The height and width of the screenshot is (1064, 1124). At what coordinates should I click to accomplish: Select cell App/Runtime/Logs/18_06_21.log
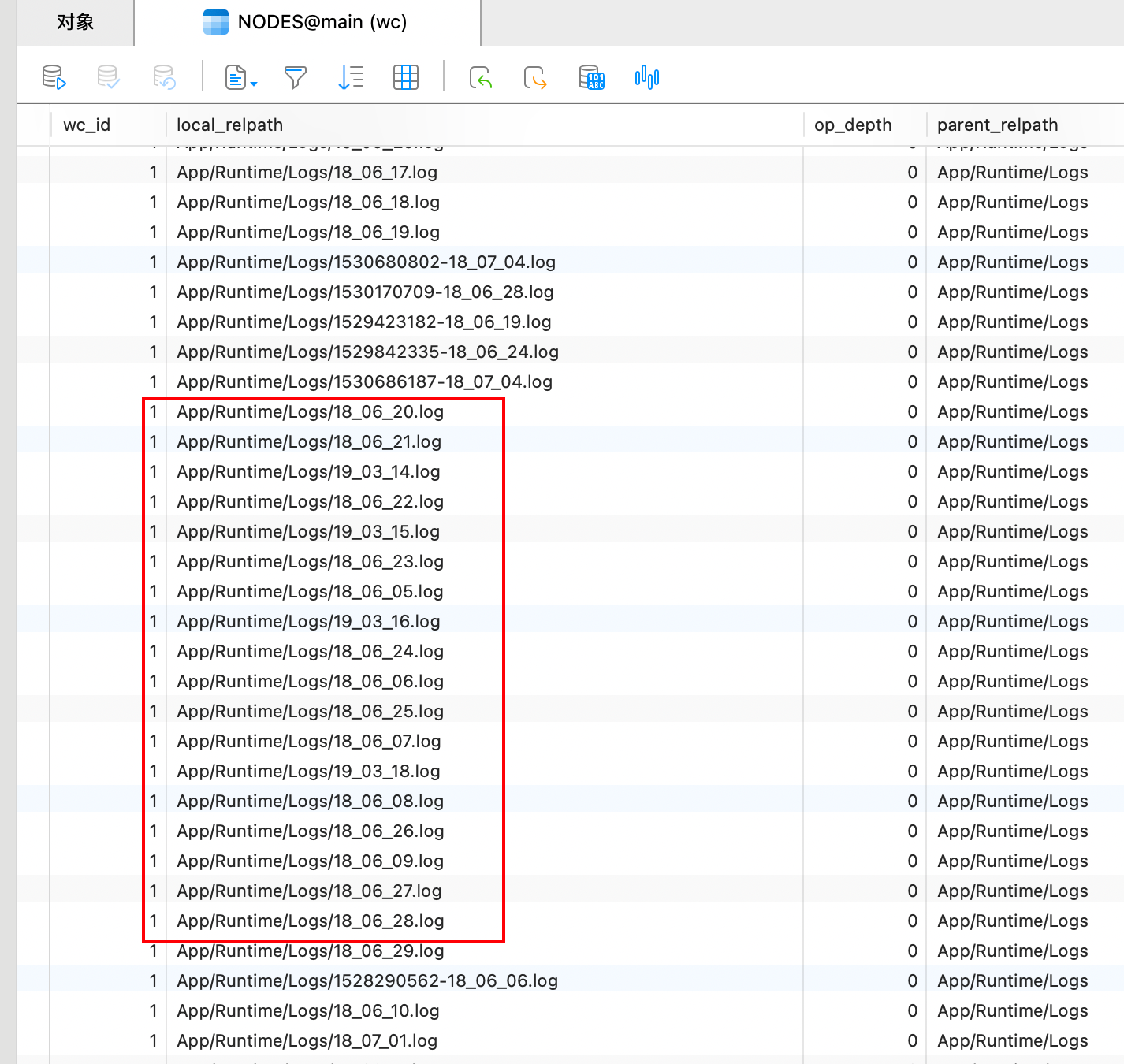coord(485,441)
